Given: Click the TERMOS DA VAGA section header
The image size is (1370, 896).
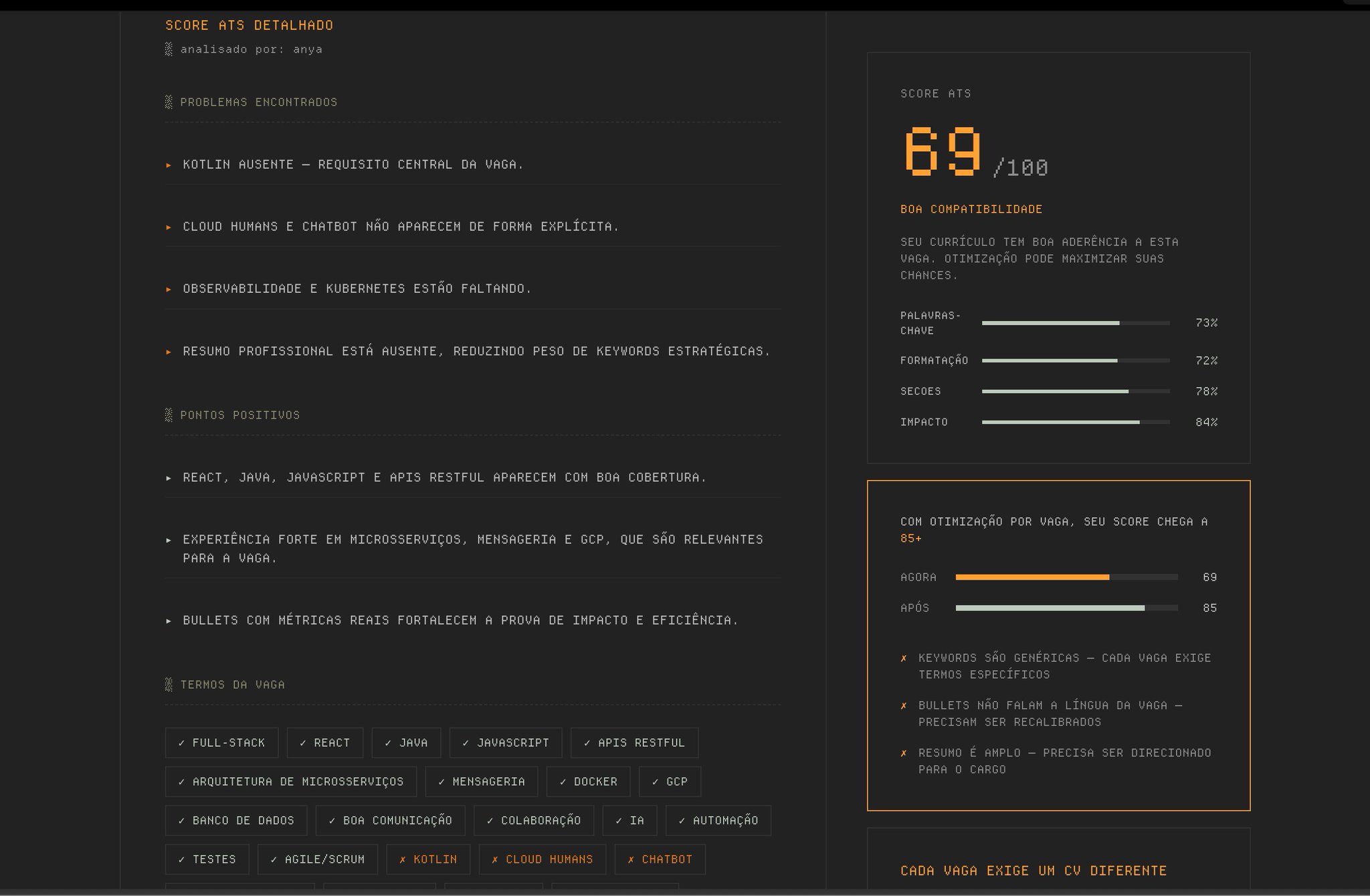Looking at the screenshot, I should pyautogui.click(x=232, y=685).
